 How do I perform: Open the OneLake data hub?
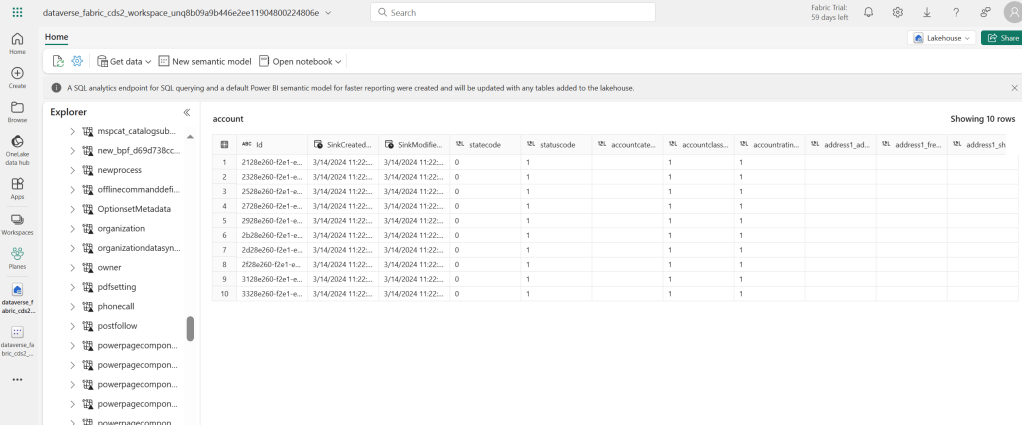17,146
